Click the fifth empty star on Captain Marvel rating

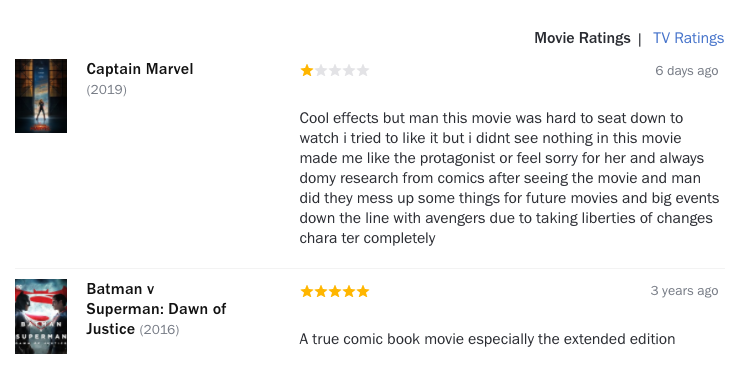(363, 71)
